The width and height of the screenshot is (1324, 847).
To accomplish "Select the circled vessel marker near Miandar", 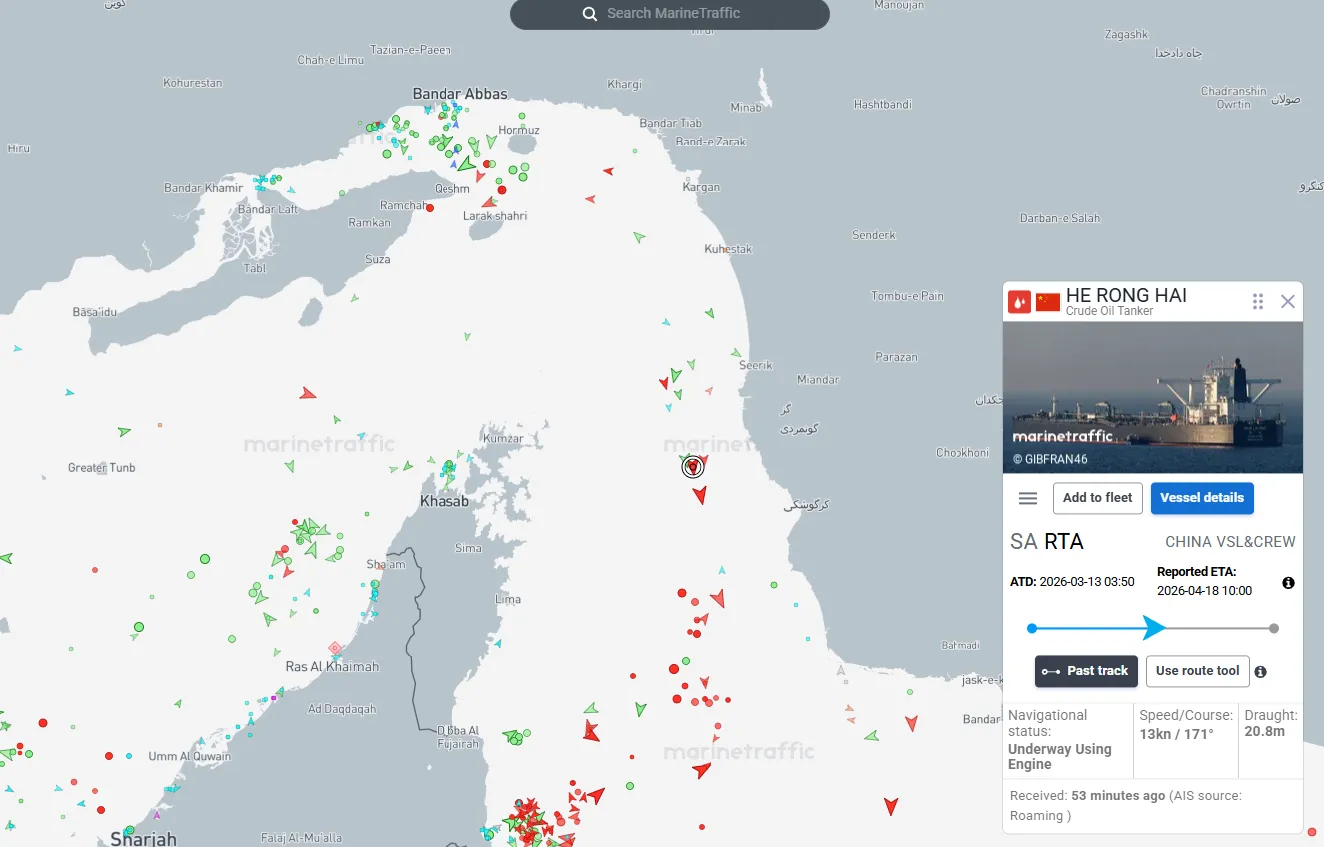I will click(x=693, y=466).
